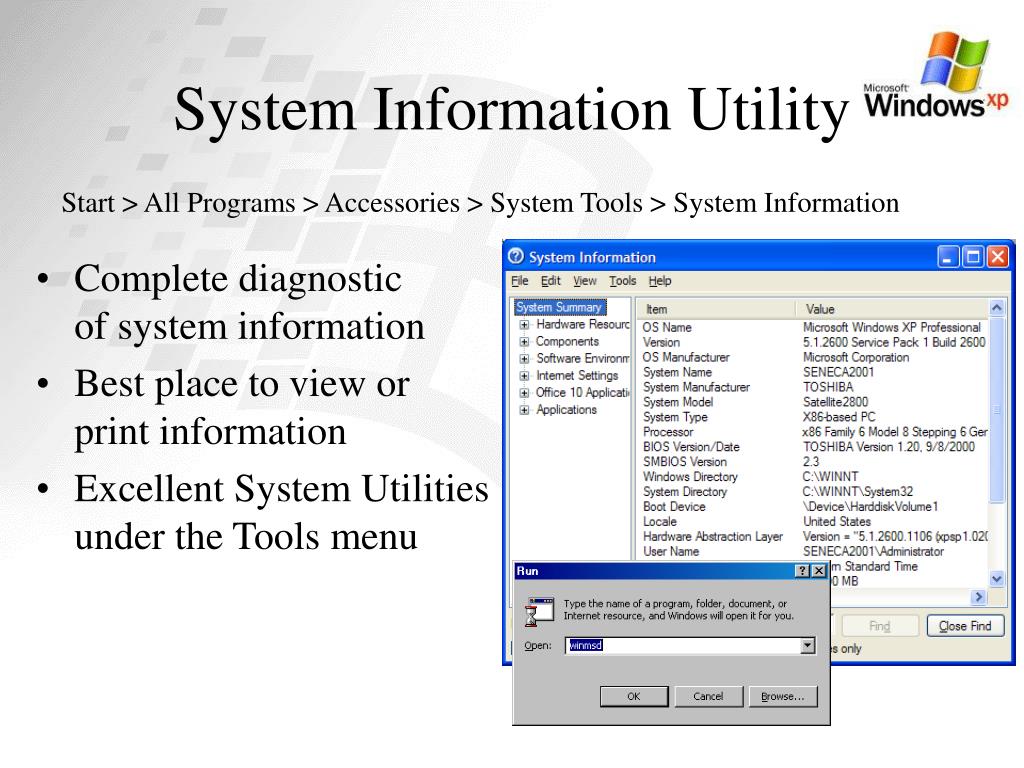This screenshot has width=1024, height=768.
Task: Click the value United States
Action: (837, 522)
